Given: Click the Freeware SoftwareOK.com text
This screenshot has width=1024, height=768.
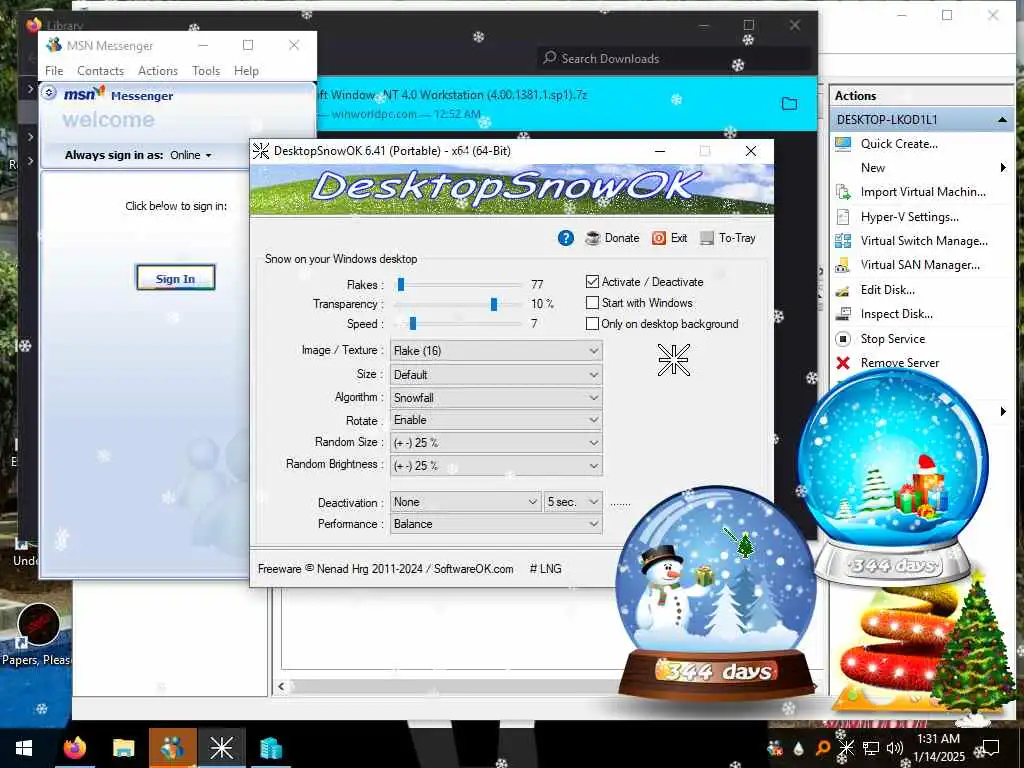Looking at the screenshot, I should click(385, 569).
